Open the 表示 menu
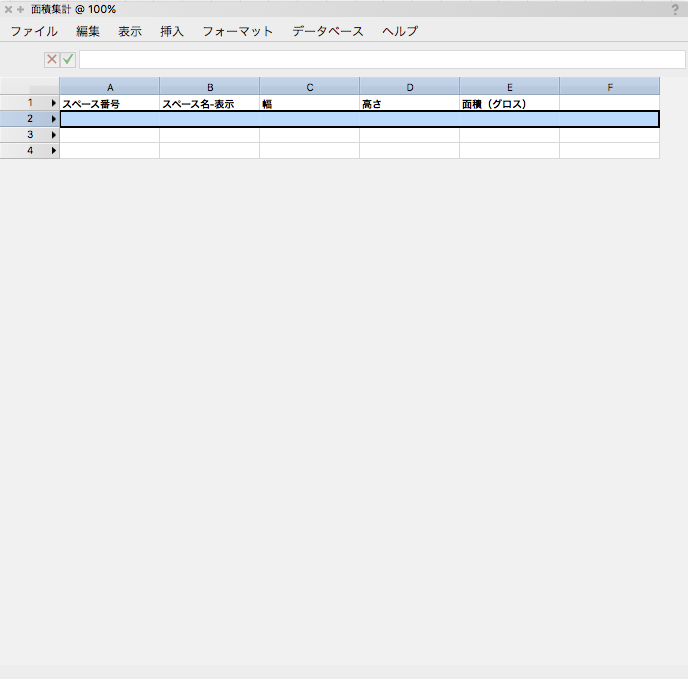The height and width of the screenshot is (679, 688). click(130, 31)
